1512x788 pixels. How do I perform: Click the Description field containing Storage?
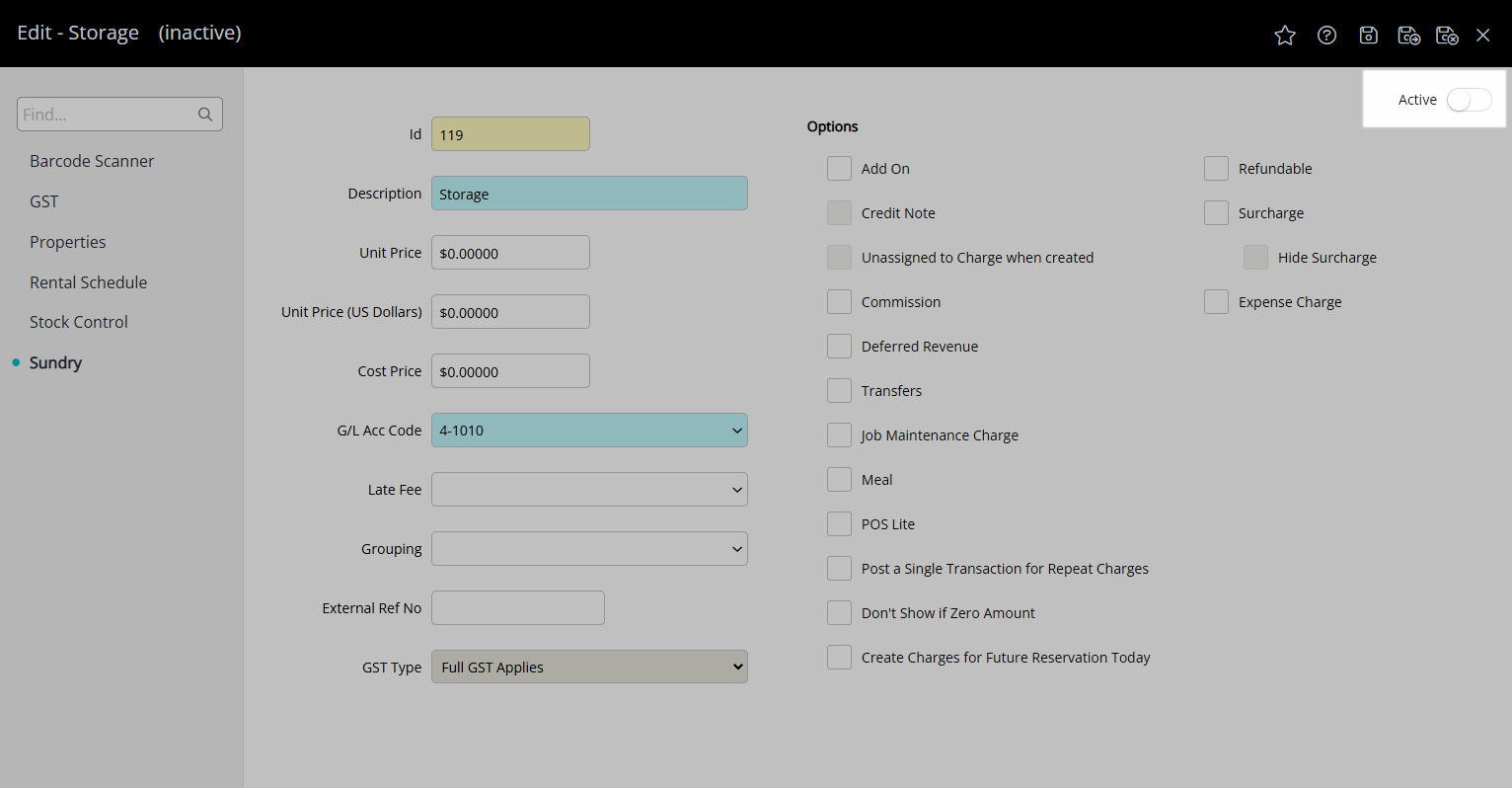click(589, 194)
